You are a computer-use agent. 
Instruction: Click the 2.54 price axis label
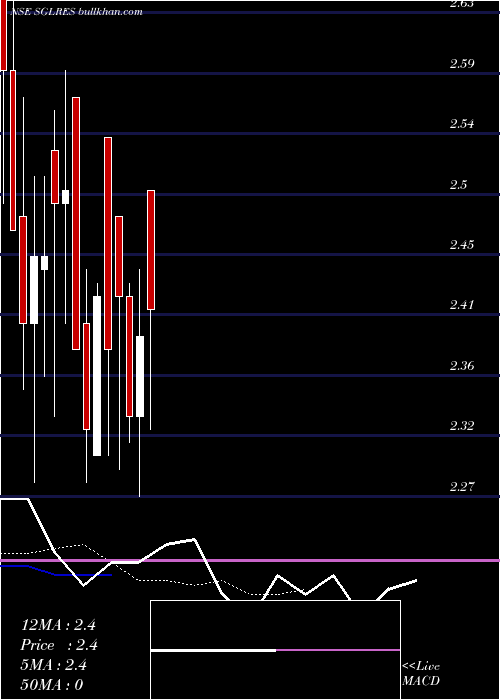coord(462,124)
